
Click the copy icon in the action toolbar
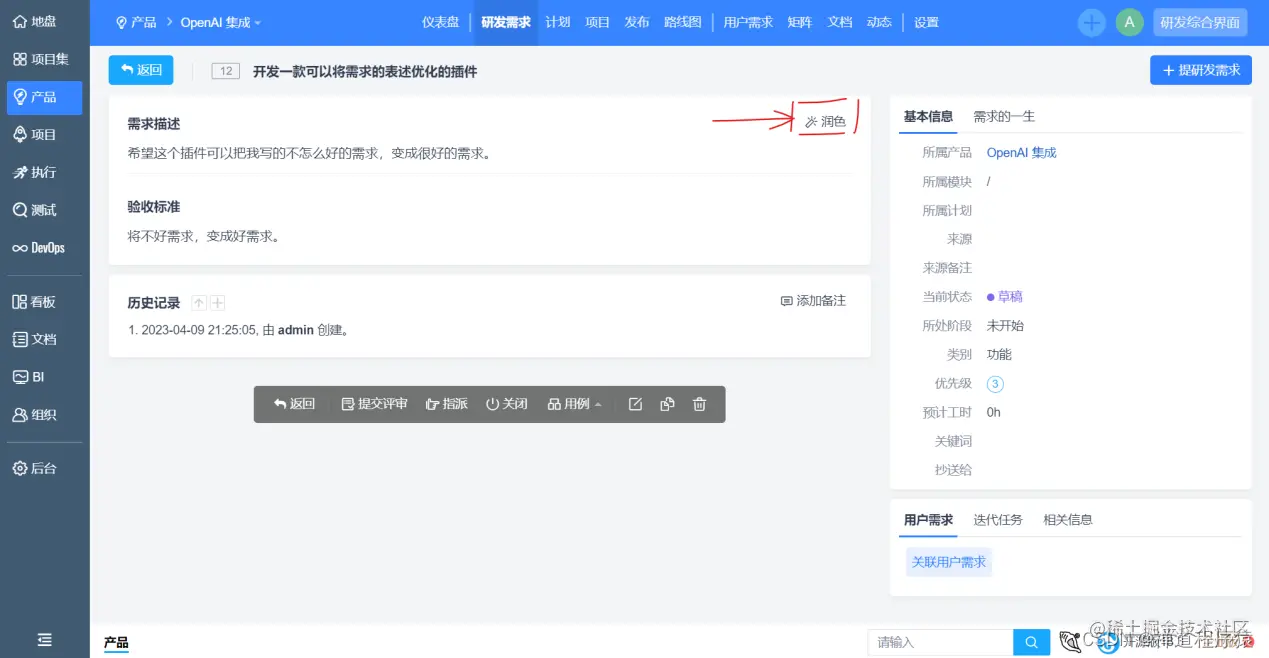coord(667,404)
